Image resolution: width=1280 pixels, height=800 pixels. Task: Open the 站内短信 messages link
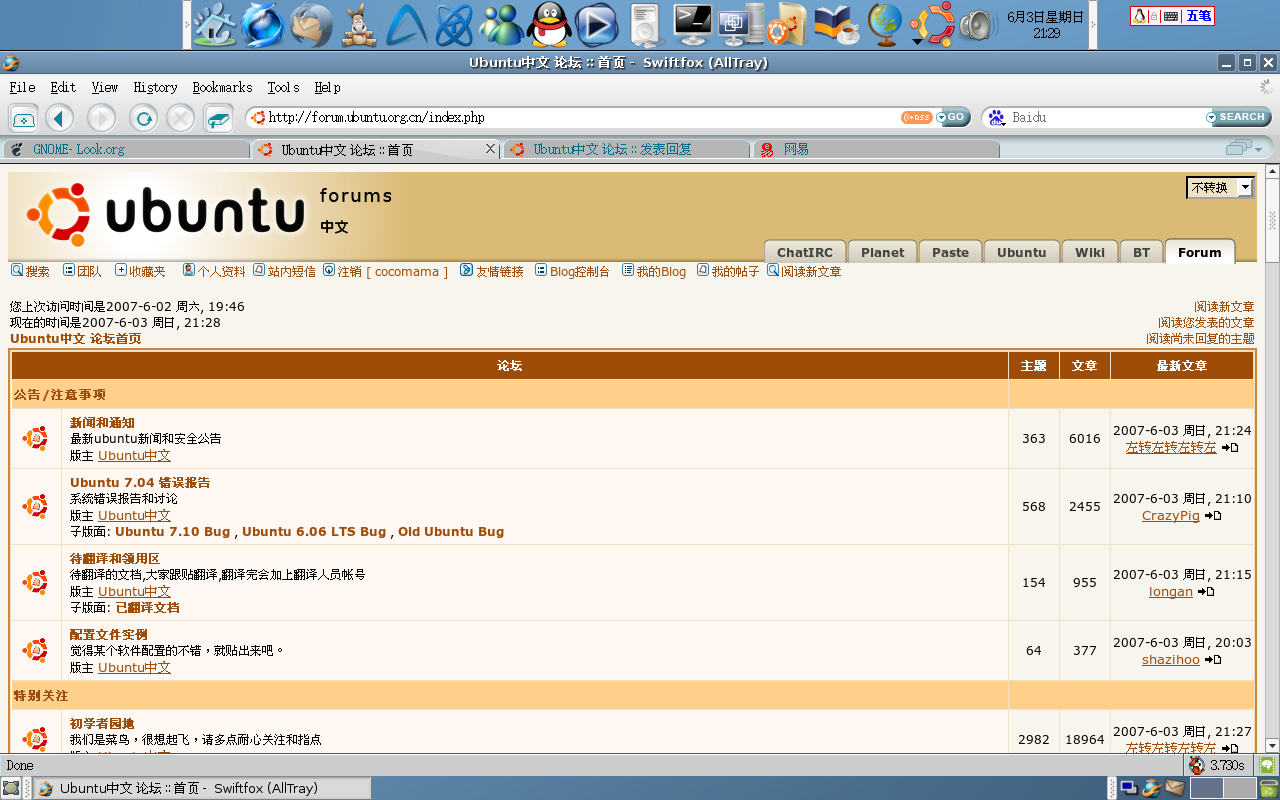click(291, 271)
